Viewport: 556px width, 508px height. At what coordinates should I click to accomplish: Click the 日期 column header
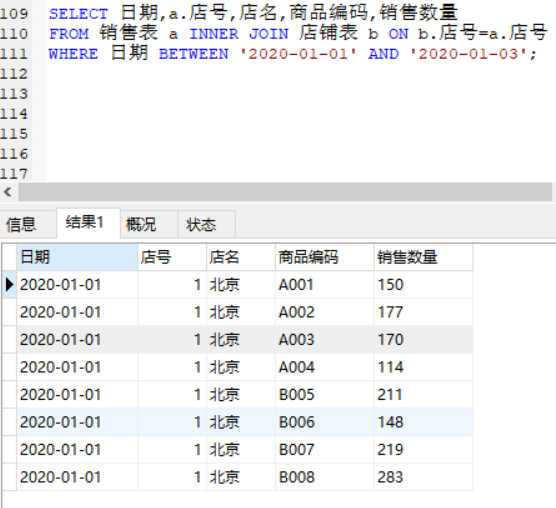pyautogui.click(x=77, y=257)
